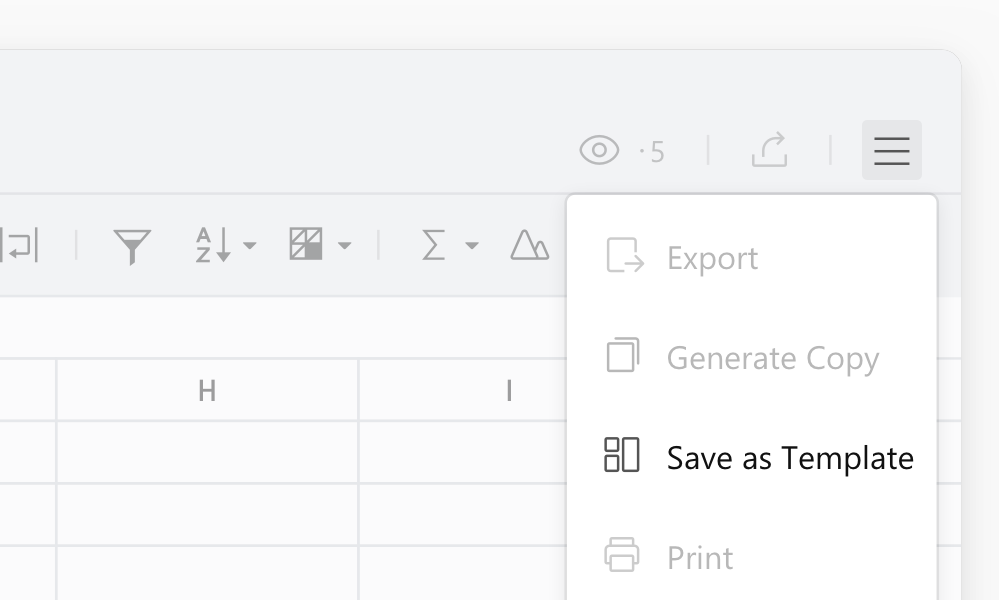Click the mountain image icon in toolbar
This screenshot has height=600, width=999.
pos(529,245)
